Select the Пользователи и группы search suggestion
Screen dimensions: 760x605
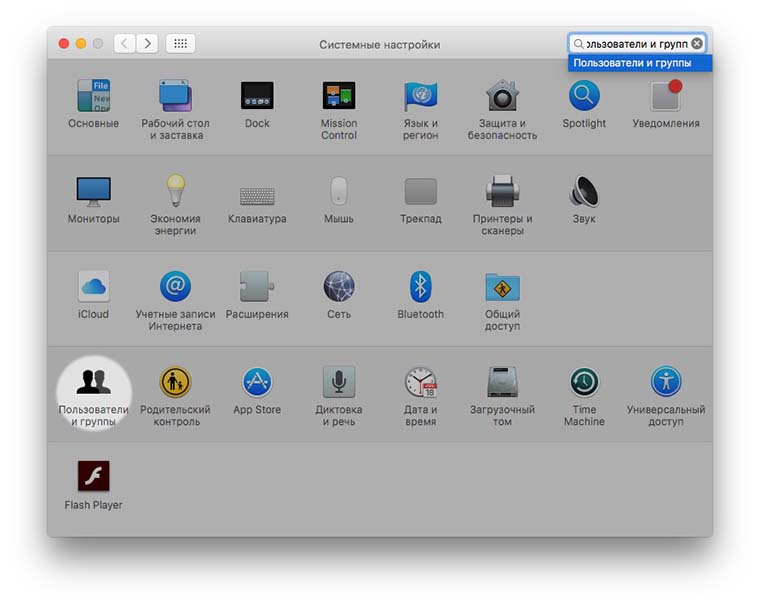640,63
